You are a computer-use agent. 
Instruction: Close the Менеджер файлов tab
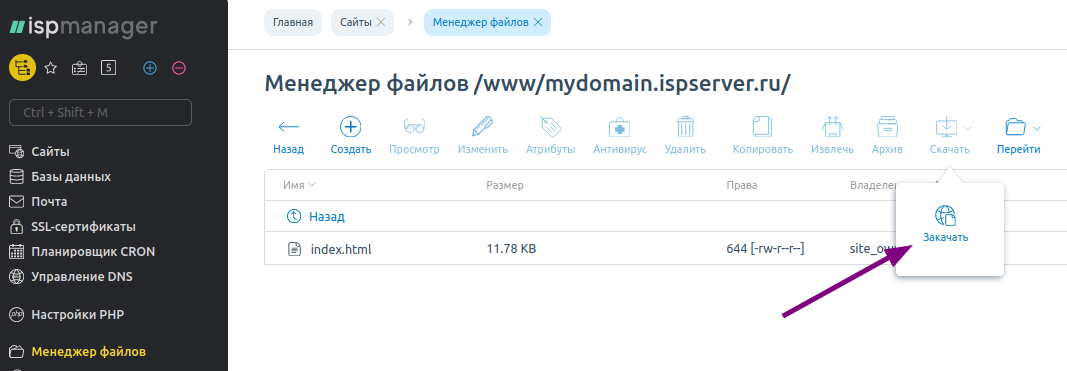click(538, 22)
